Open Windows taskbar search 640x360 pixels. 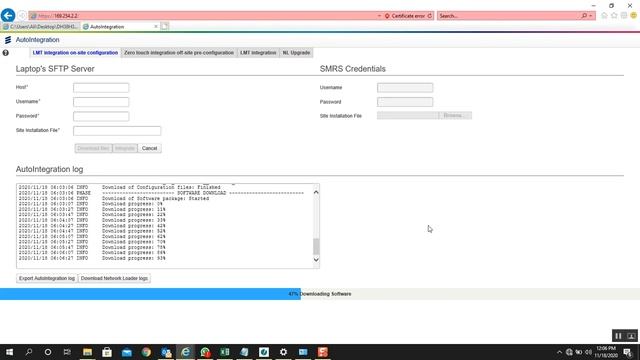29,352
